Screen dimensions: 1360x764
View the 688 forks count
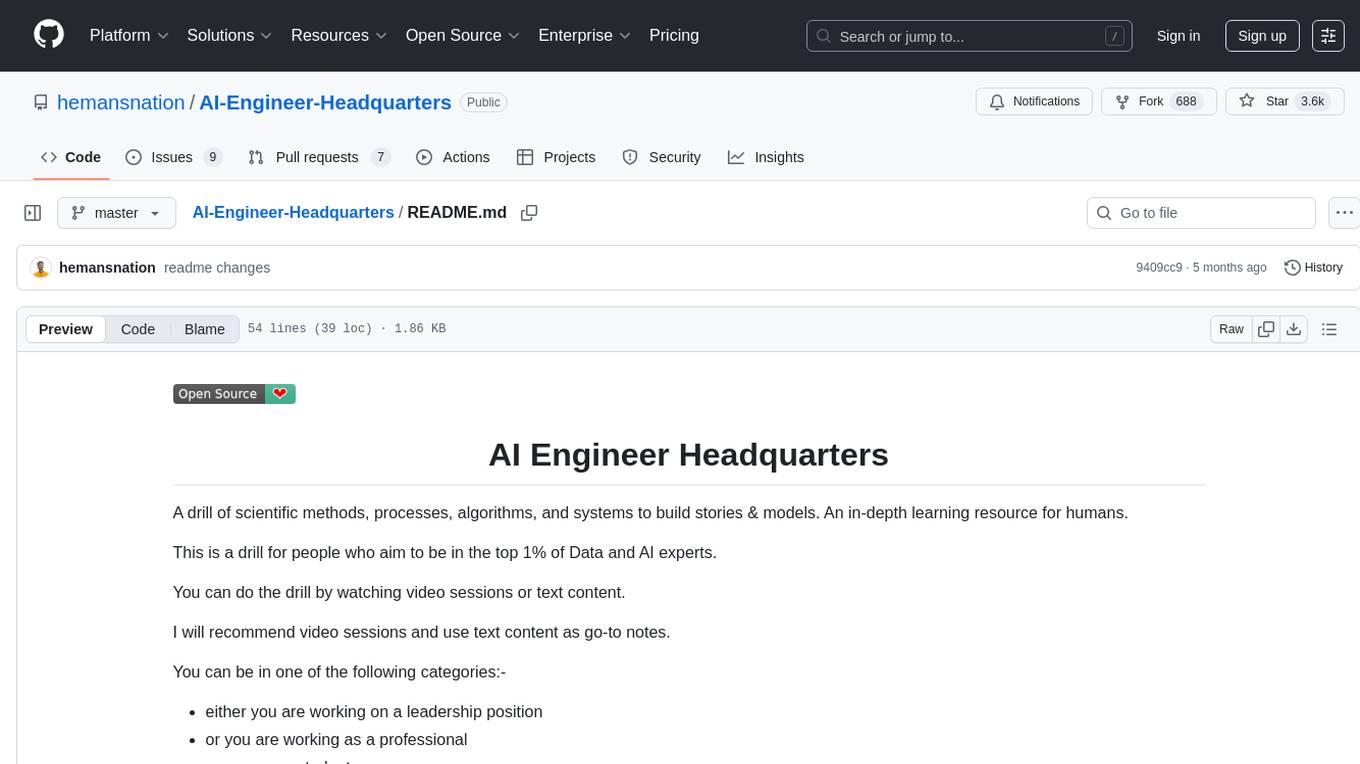[1186, 101]
